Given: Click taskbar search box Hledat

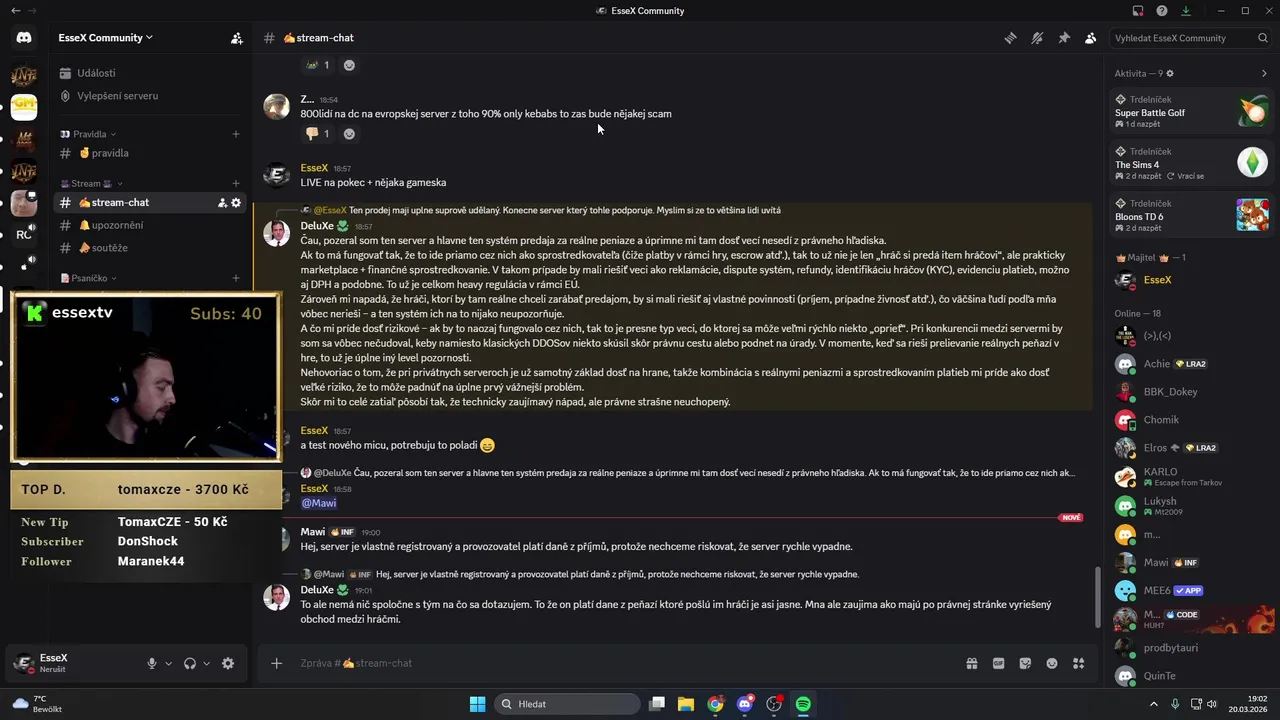Looking at the screenshot, I should pyautogui.click(x=569, y=704).
